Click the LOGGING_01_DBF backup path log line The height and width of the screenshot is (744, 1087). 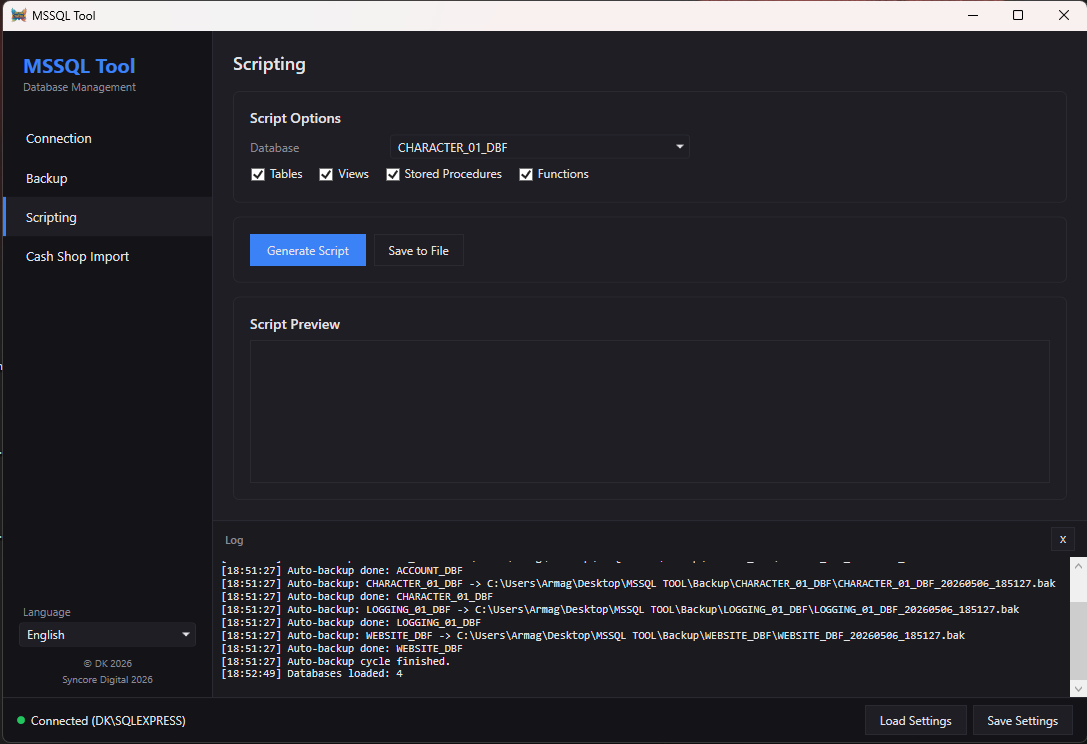620,609
